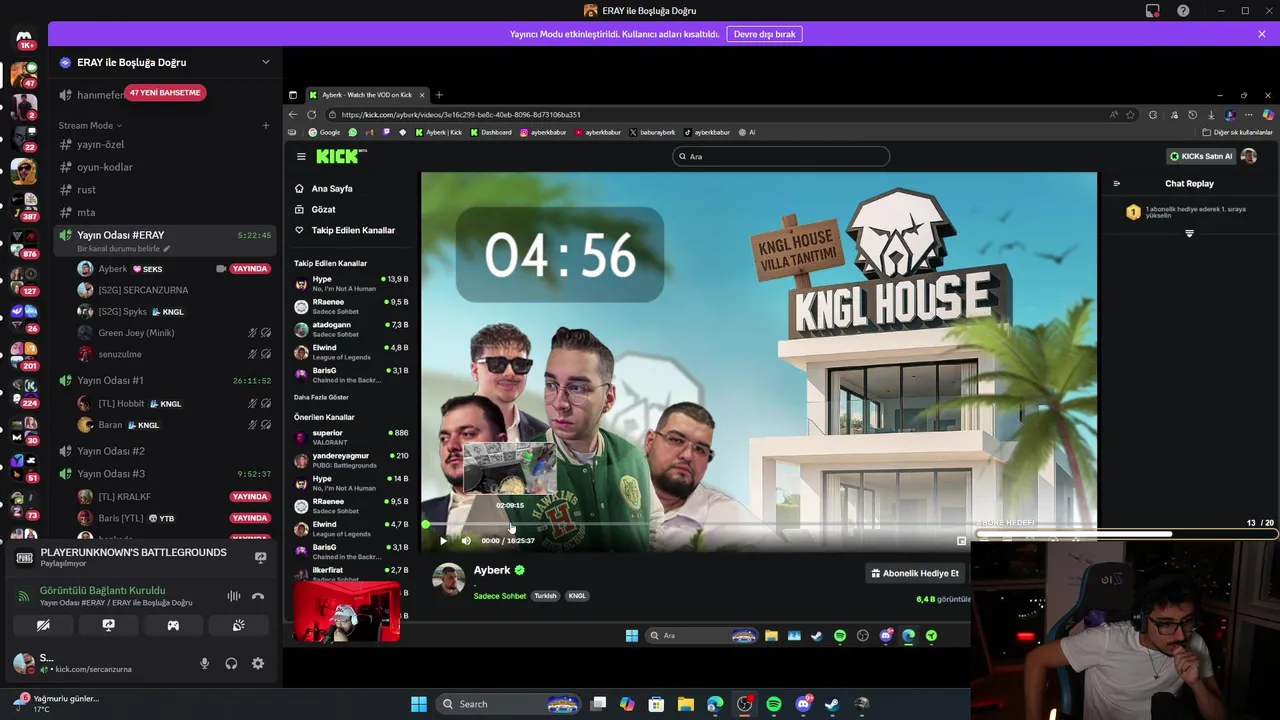Open atadogann channel in followed list
The height and width of the screenshot is (720, 1280).
[351, 329]
